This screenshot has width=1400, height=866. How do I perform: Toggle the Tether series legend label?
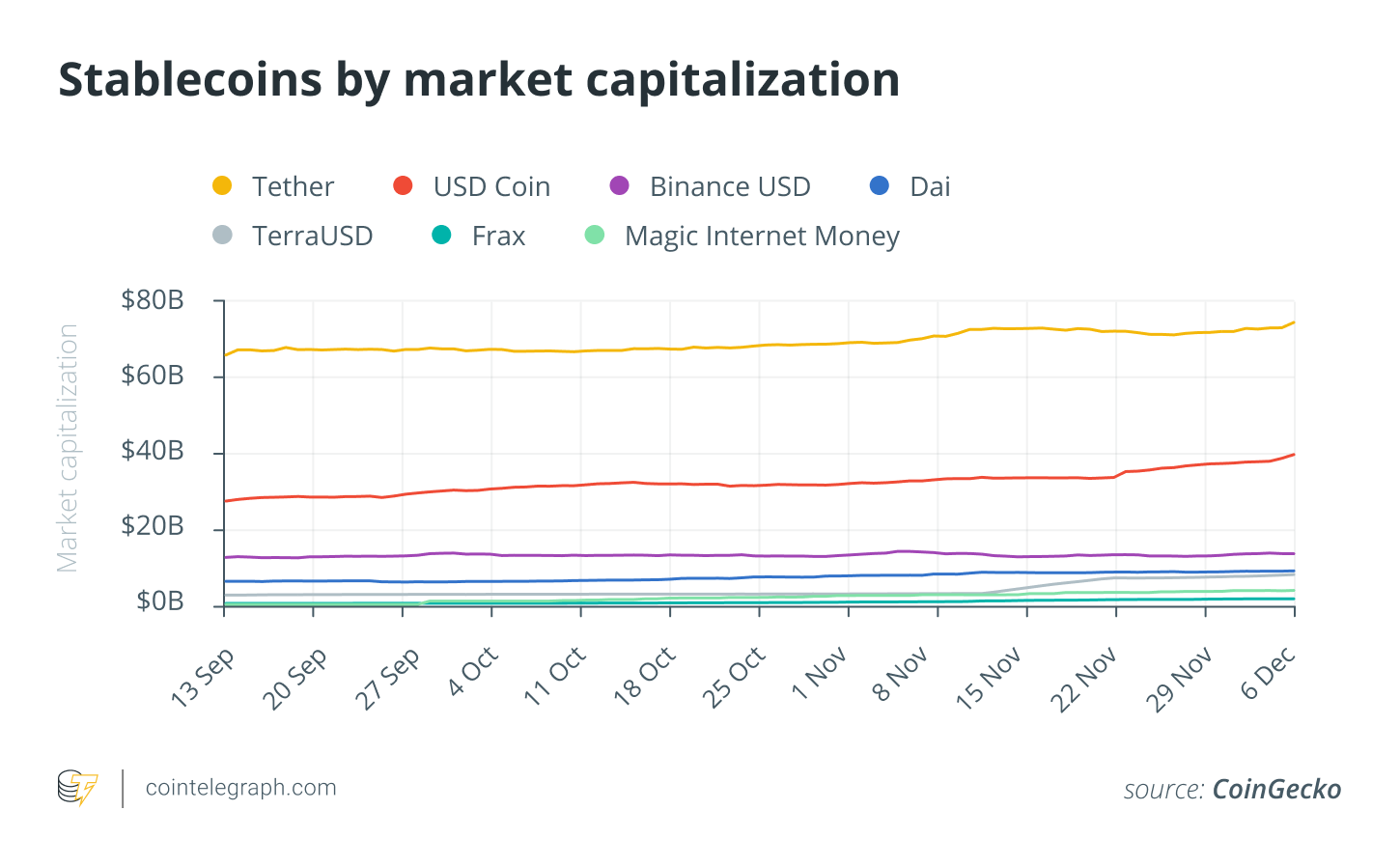pos(293,186)
